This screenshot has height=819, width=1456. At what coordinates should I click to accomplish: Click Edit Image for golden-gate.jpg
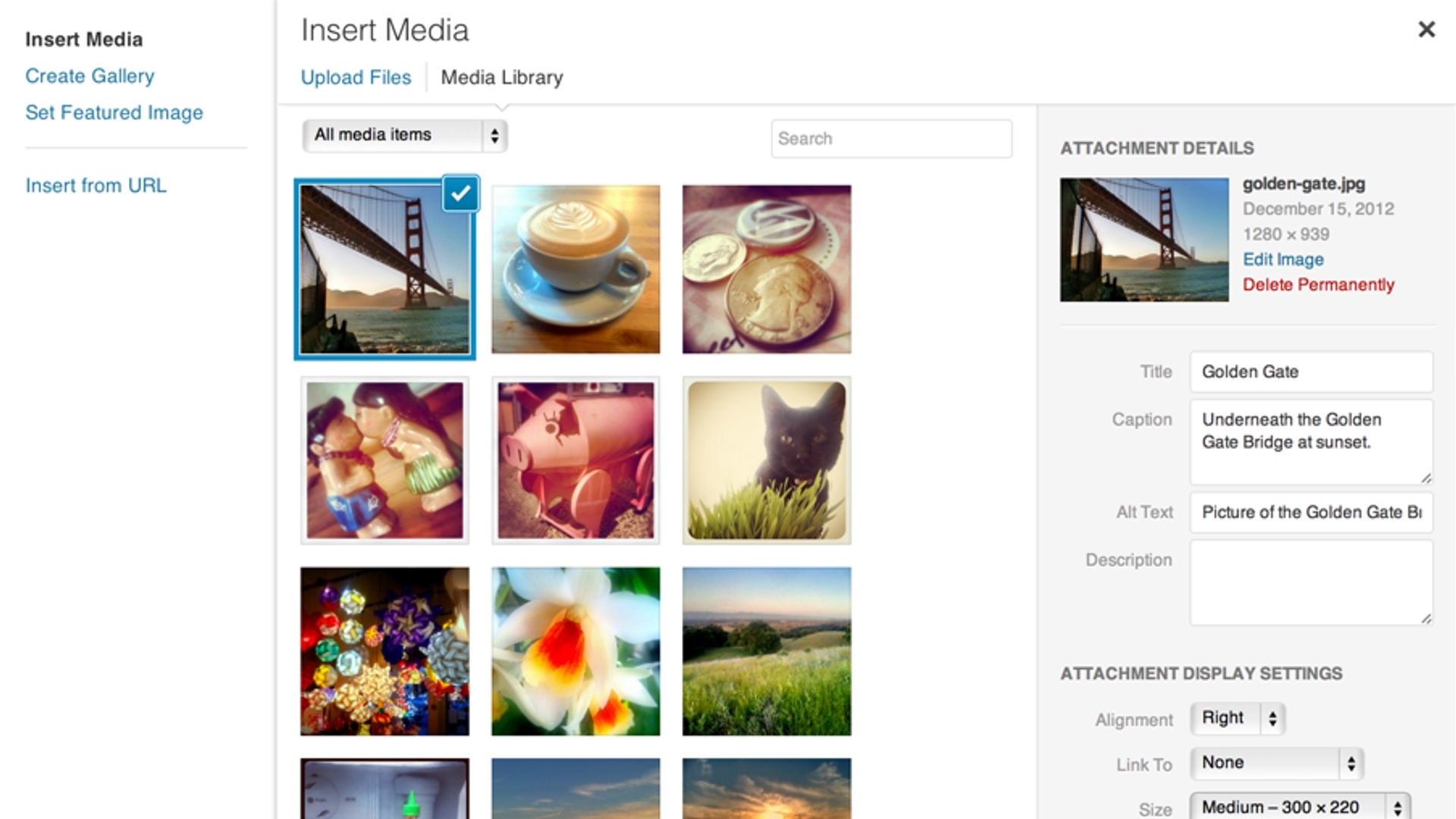tap(1282, 258)
